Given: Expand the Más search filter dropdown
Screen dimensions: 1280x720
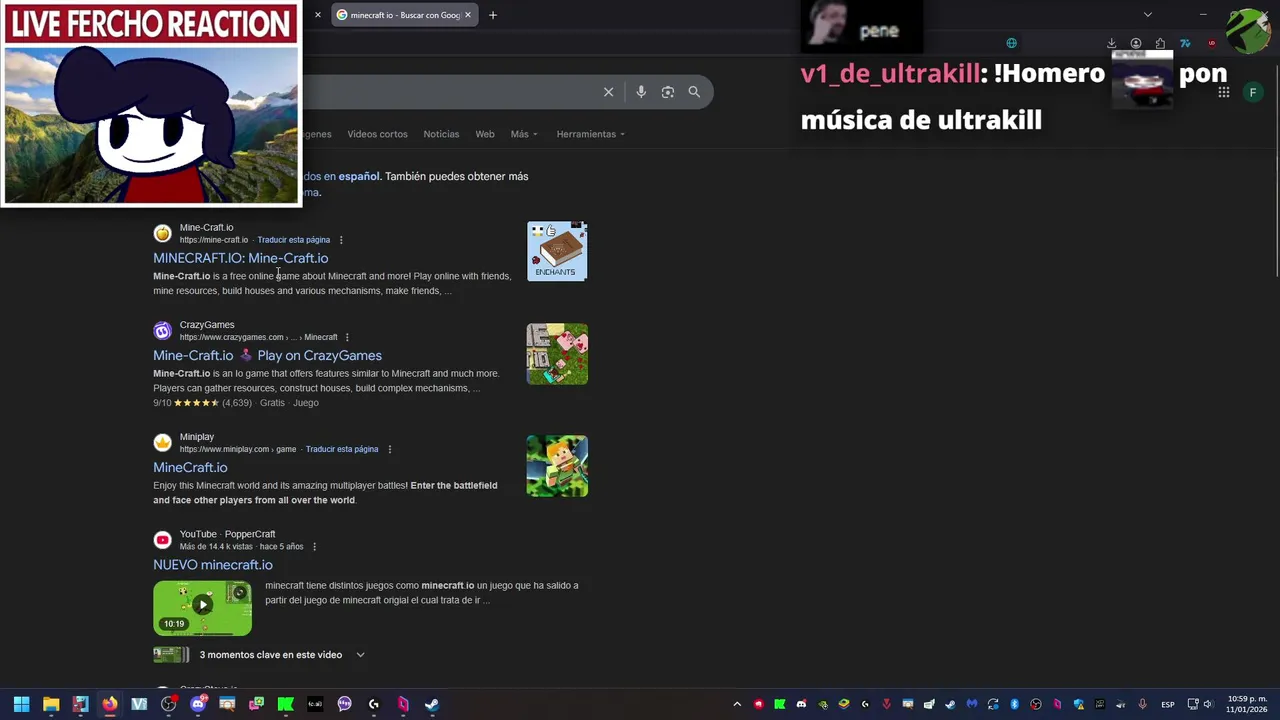Looking at the screenshot, I should (524, 134).
